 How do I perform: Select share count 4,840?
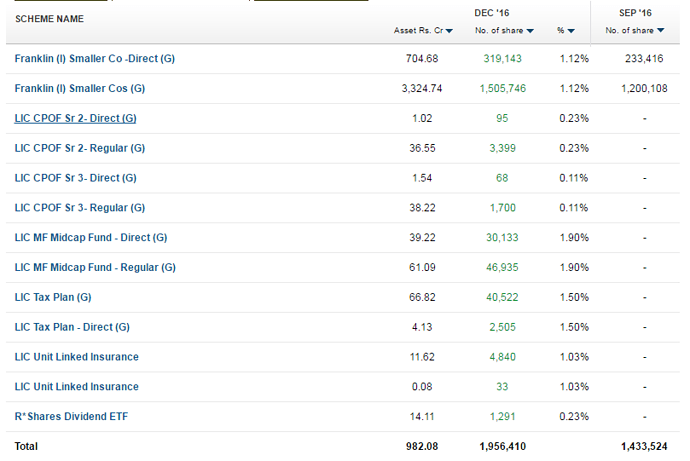click(502, 357)
